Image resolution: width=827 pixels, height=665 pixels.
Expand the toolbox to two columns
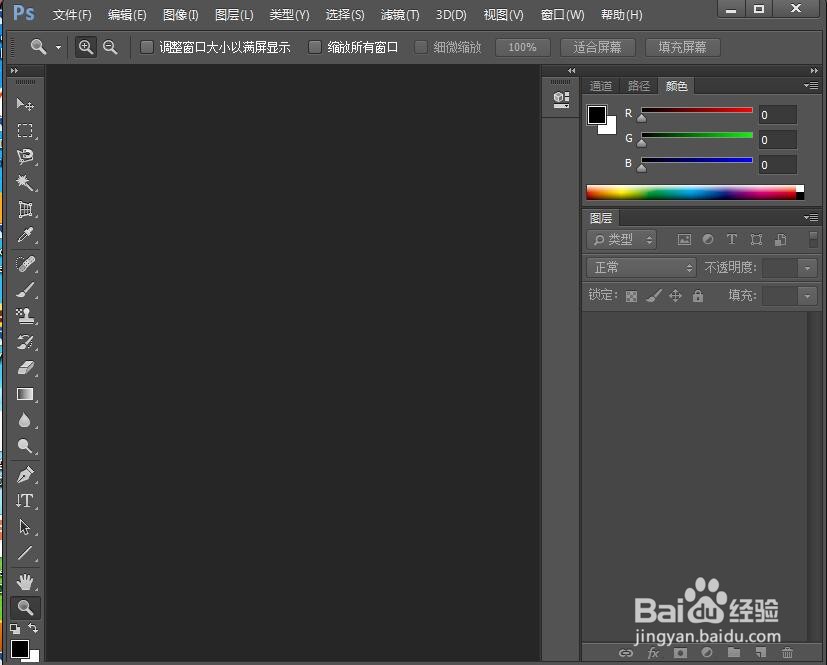click(x=14, y=71)
